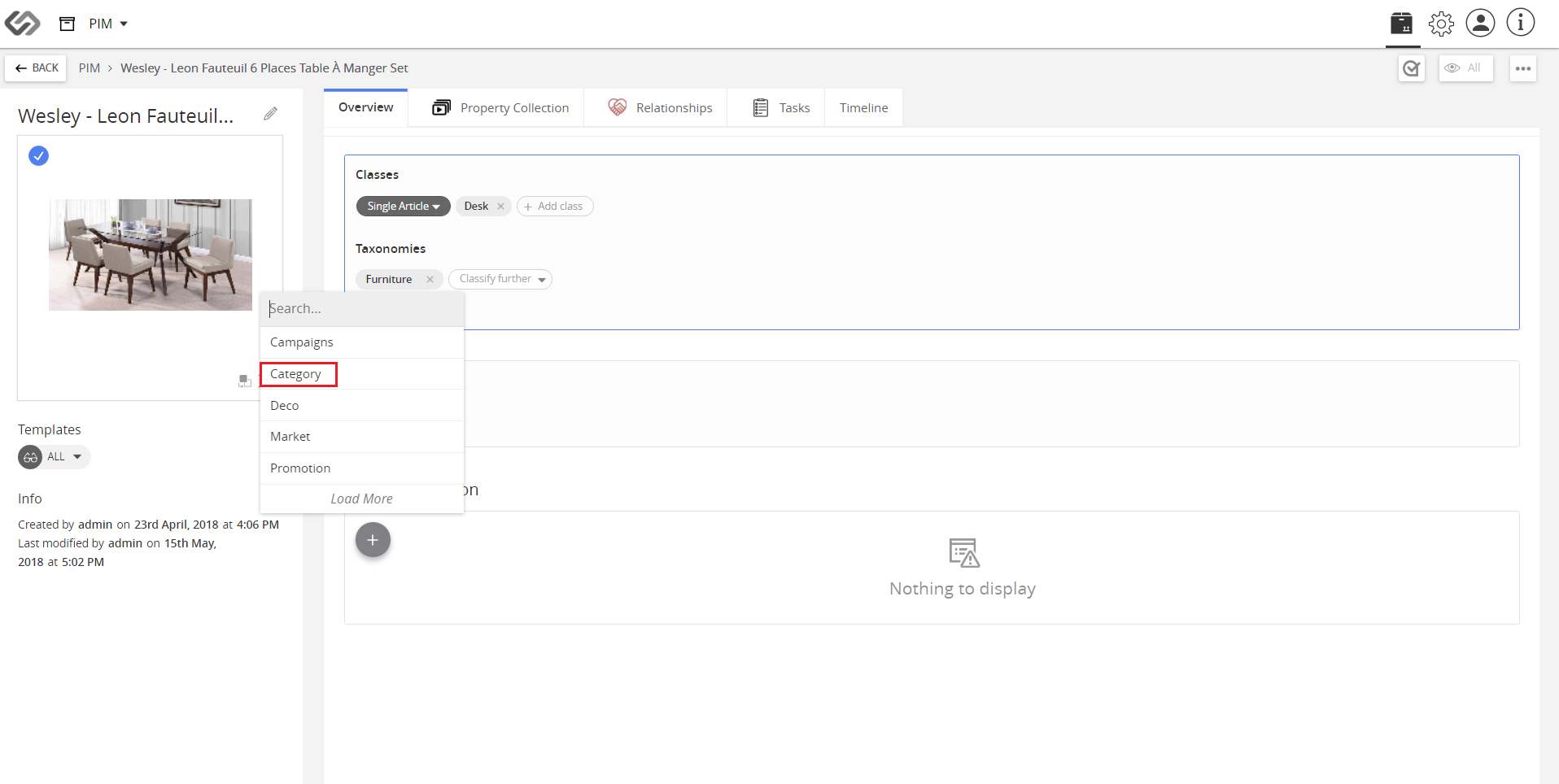Open the clipboard icon in top bar

pyautogui.click(x=1401, y=23)
